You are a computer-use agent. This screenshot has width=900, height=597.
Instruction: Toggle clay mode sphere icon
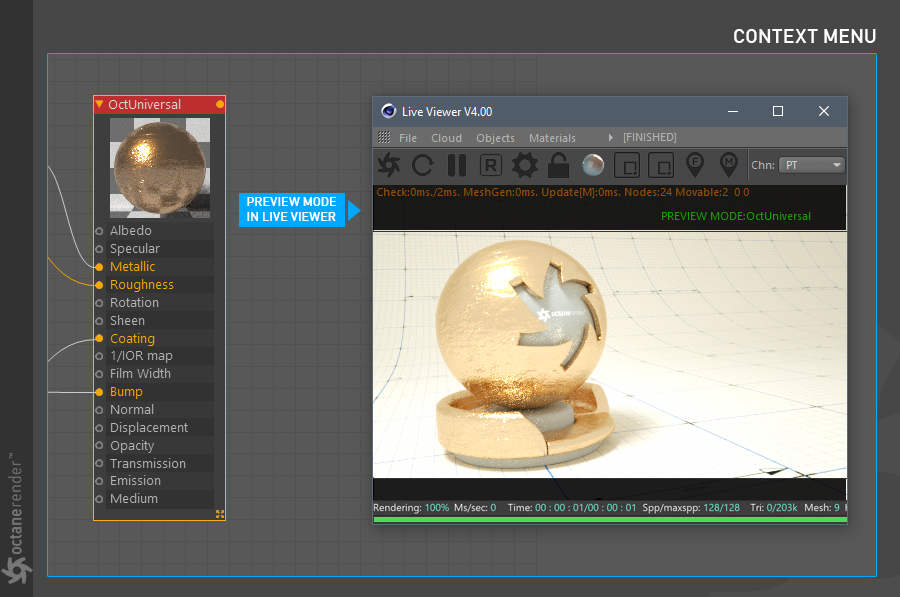[592, 165]
